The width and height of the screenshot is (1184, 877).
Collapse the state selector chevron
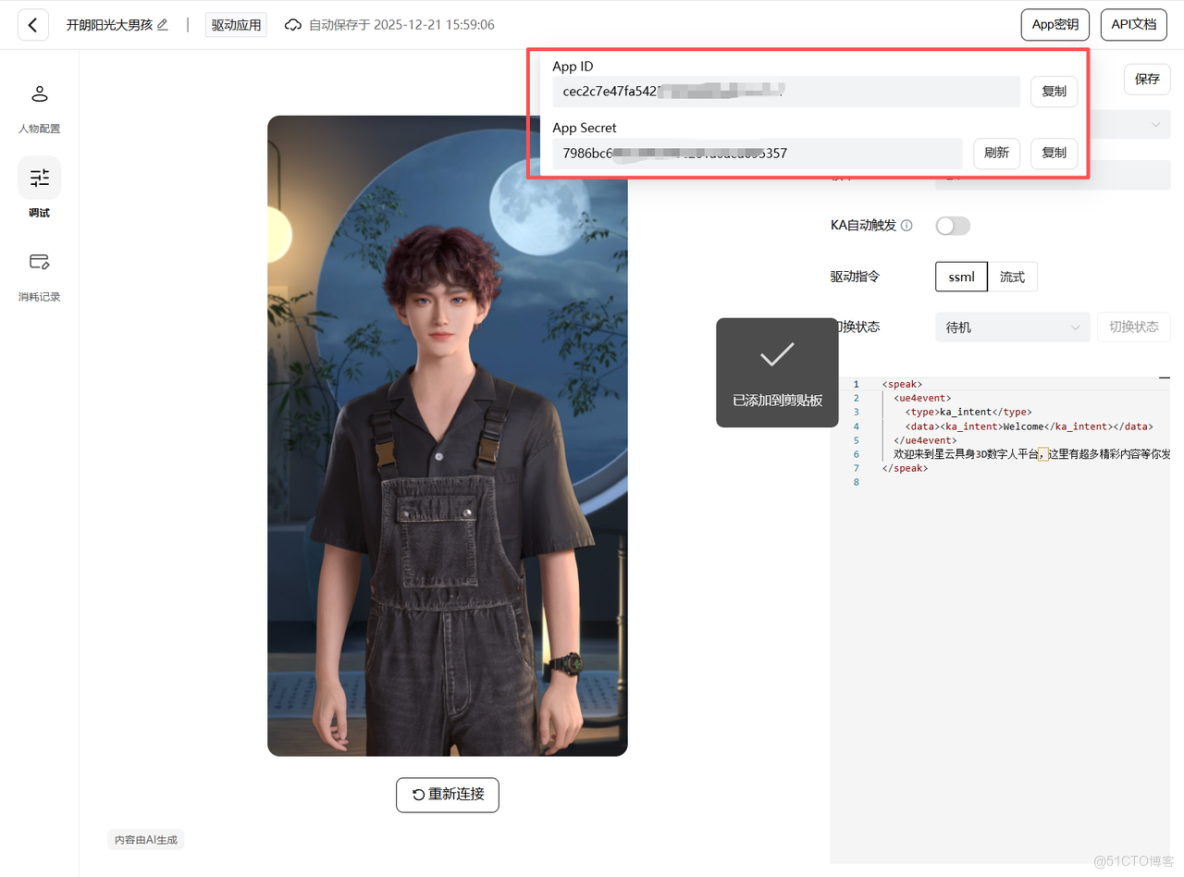tap(1077, 327)
